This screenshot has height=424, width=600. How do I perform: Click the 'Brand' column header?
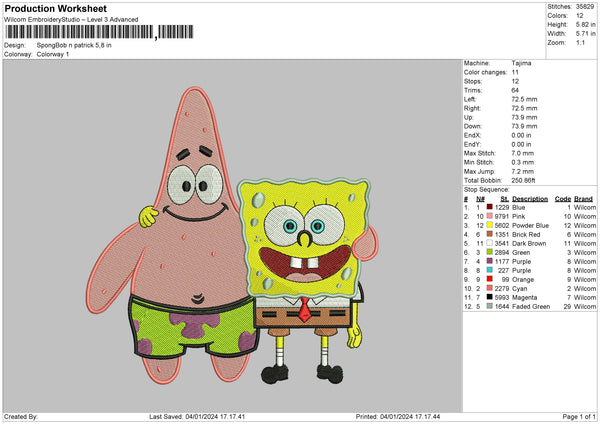tap(583, 199)
